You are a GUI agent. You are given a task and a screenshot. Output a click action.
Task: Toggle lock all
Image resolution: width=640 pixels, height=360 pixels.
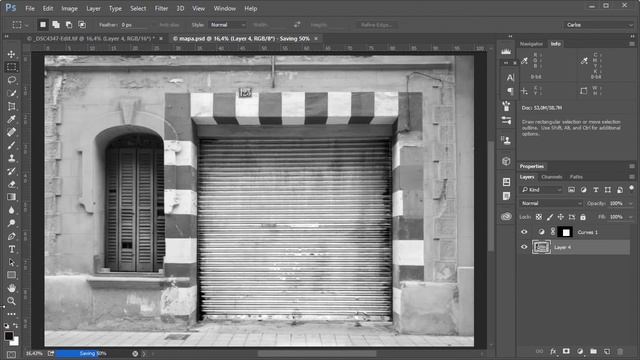point(583,217)
